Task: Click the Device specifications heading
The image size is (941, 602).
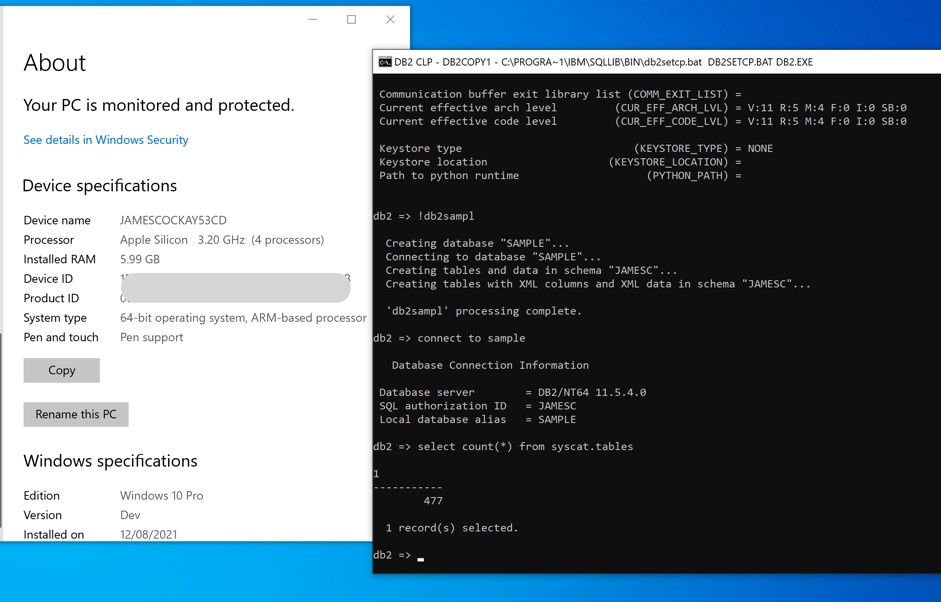Action: click(100, 186)
